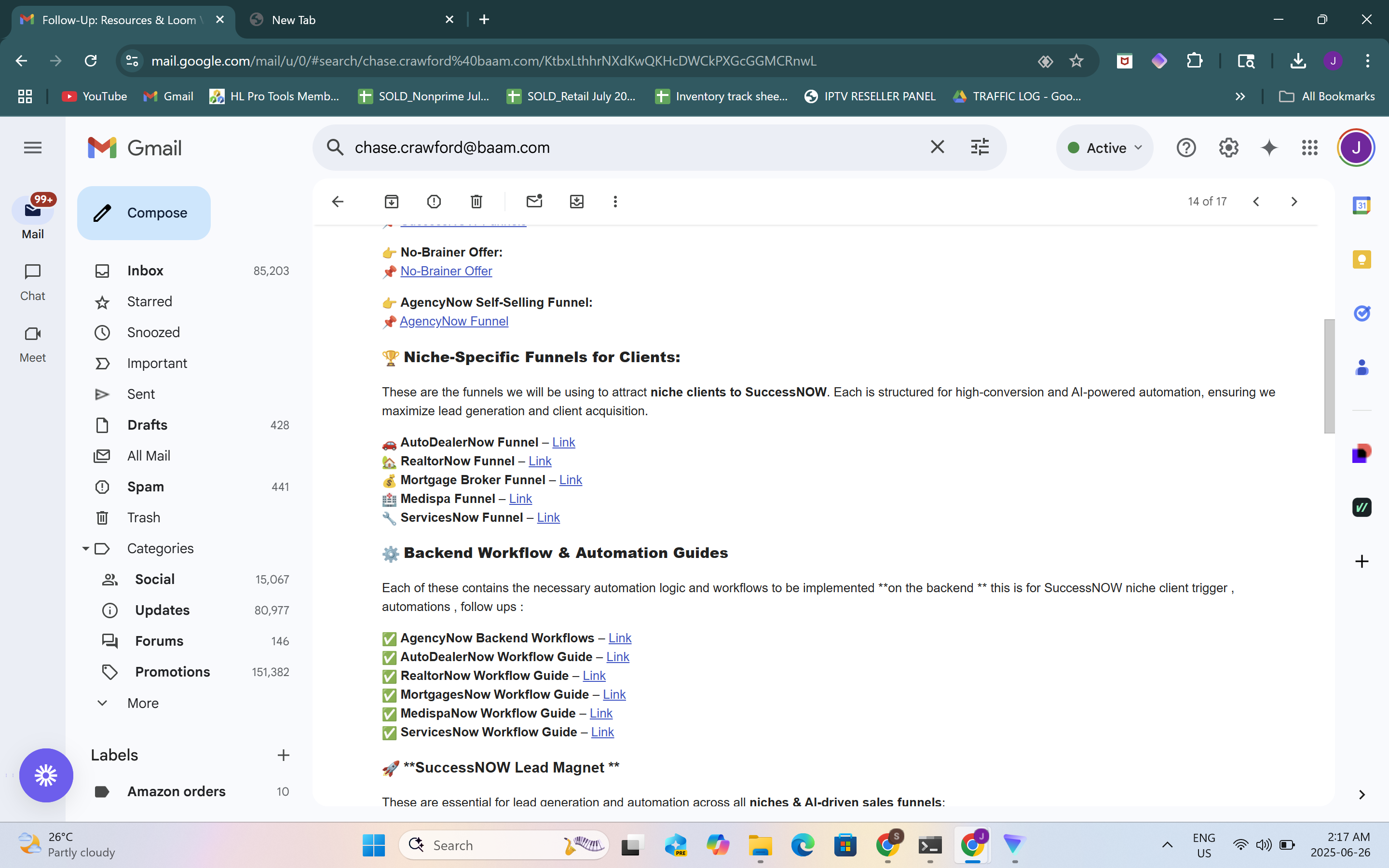Click the Compose button
Image resolution: width=1389 pixels, height=868 pixels.
click(144, 213)
